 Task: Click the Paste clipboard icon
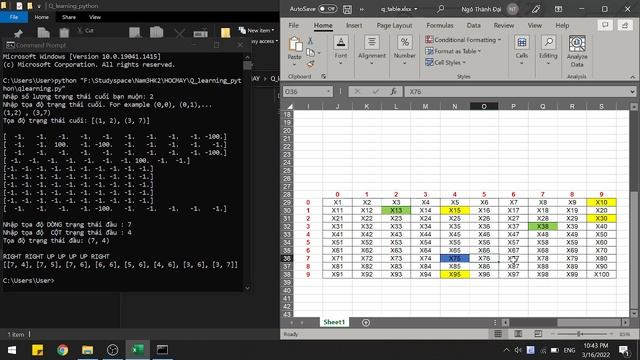point(295,44)
